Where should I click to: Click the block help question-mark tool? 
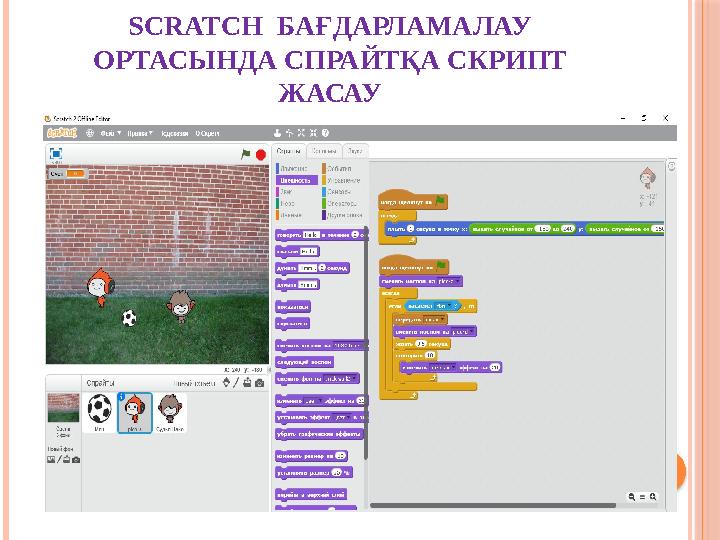(326, 133)
